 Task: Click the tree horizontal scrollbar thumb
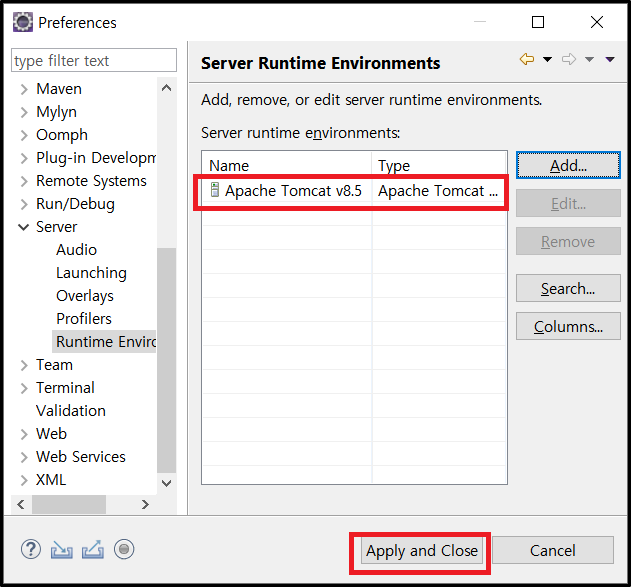(69, 504)
